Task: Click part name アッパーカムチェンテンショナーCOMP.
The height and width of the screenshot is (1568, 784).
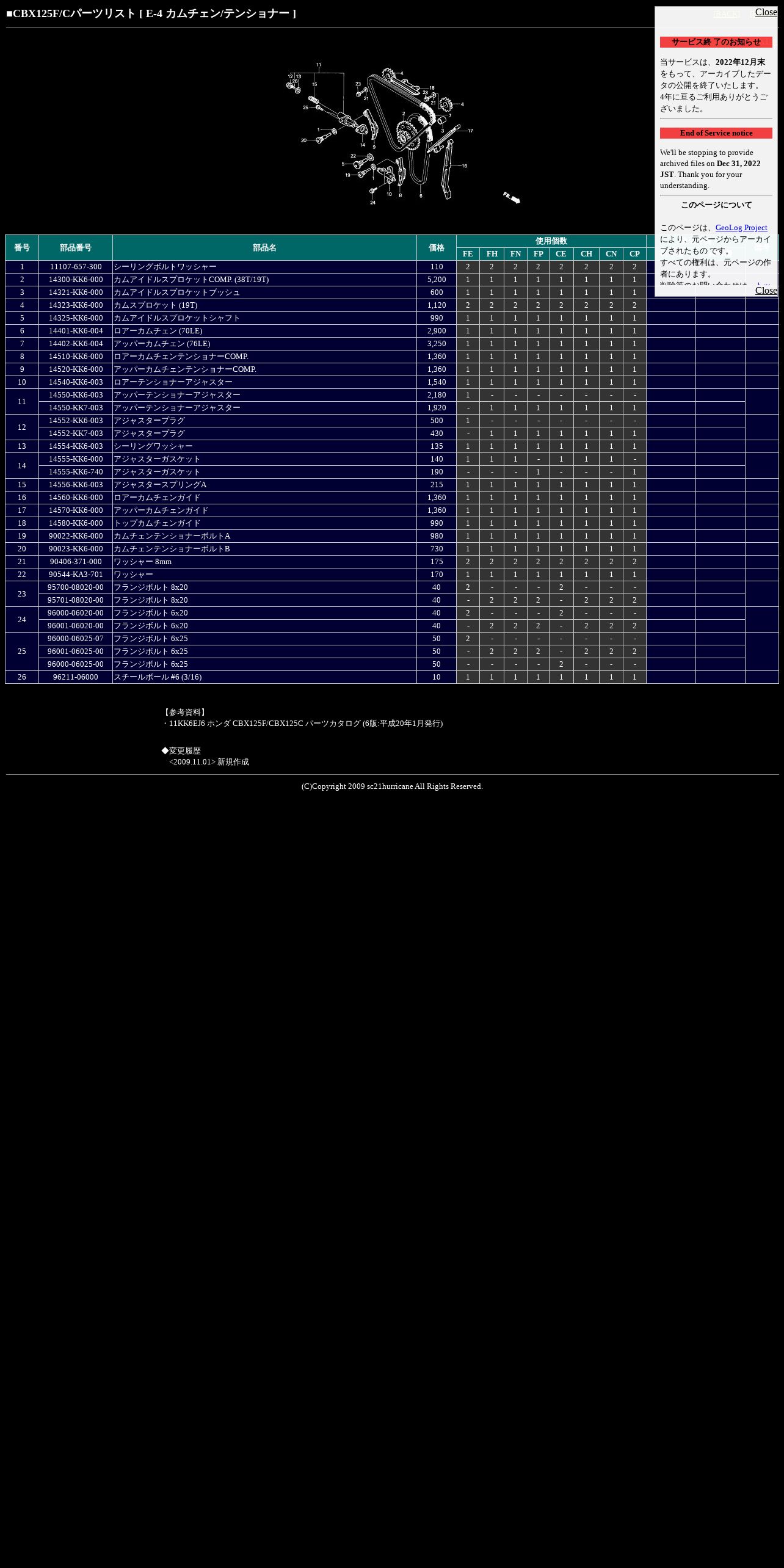Action: pos(185,369)
